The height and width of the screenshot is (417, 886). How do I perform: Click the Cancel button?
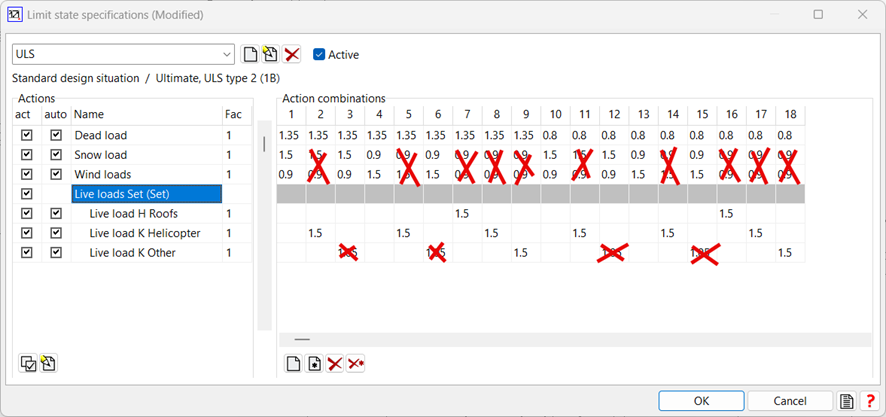(x=789, y=401)
